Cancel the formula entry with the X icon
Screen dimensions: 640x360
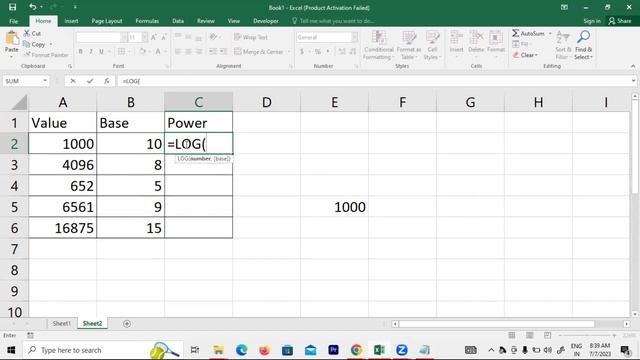tap(73, 81)
